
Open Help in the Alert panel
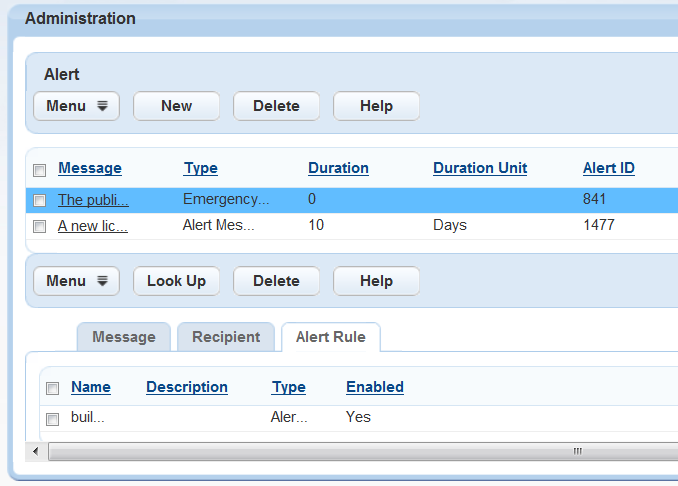coord(376,106)
